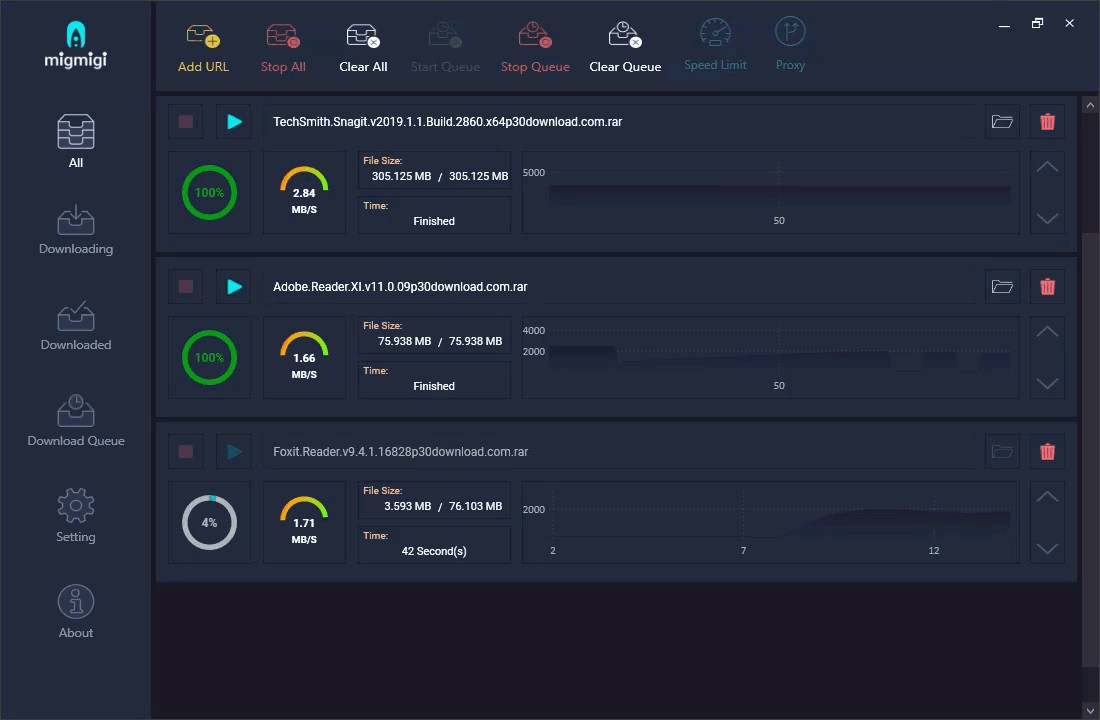Screen dimensions: 1100x720
Task: Select the Adobe.Reader.XI file name
Action: click(x=400, y=286)
